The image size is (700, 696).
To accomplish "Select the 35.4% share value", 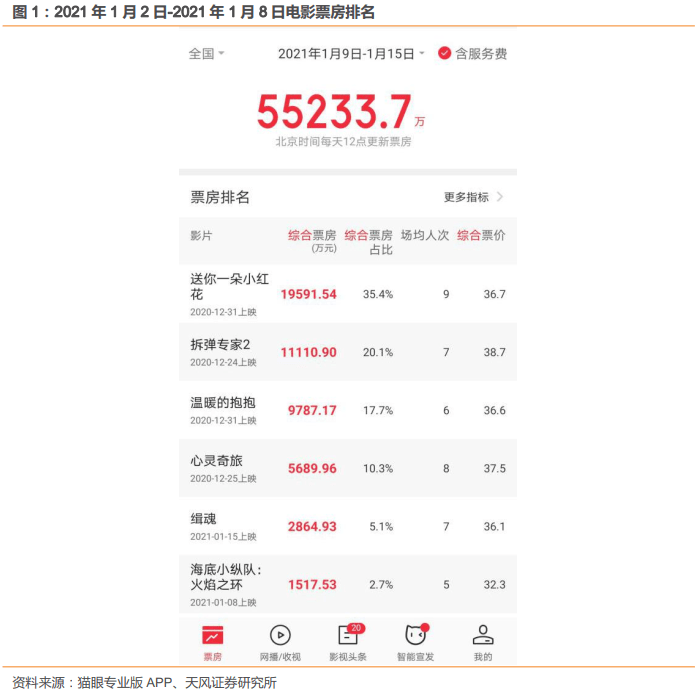I will [x=378, y=294].
